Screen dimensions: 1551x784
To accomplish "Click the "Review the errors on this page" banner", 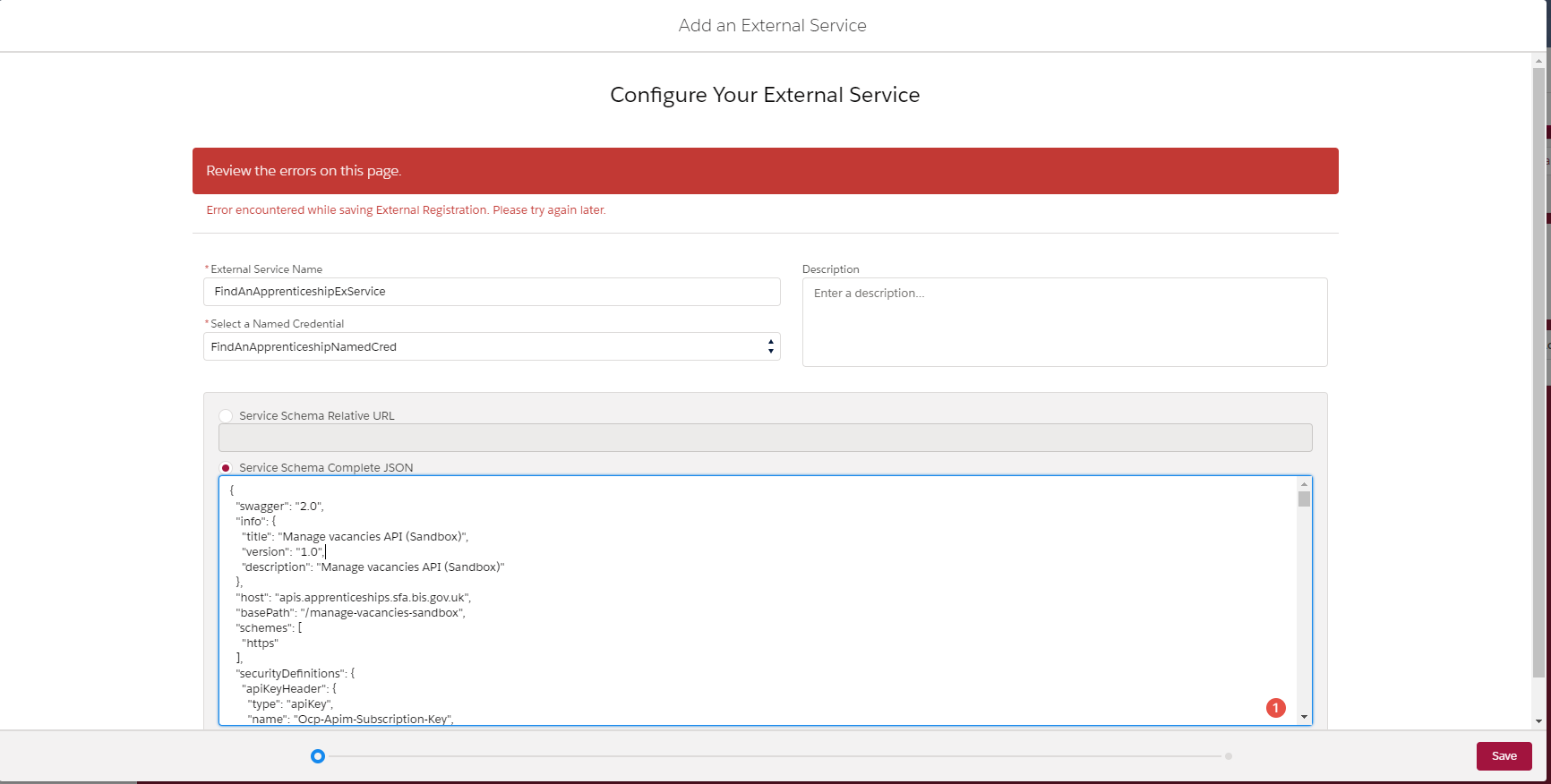I will tap(765, 171).
